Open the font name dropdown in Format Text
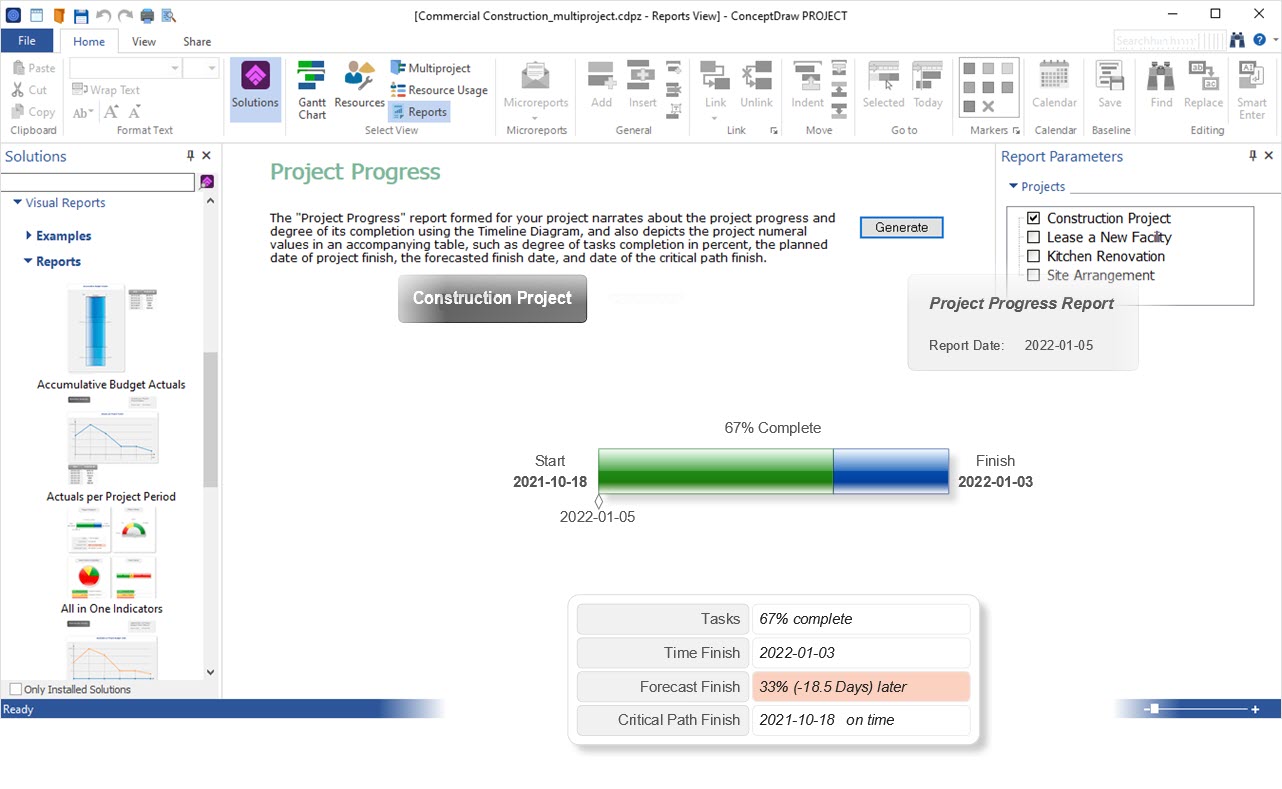The image size is (1282, 789). point(175,68)
